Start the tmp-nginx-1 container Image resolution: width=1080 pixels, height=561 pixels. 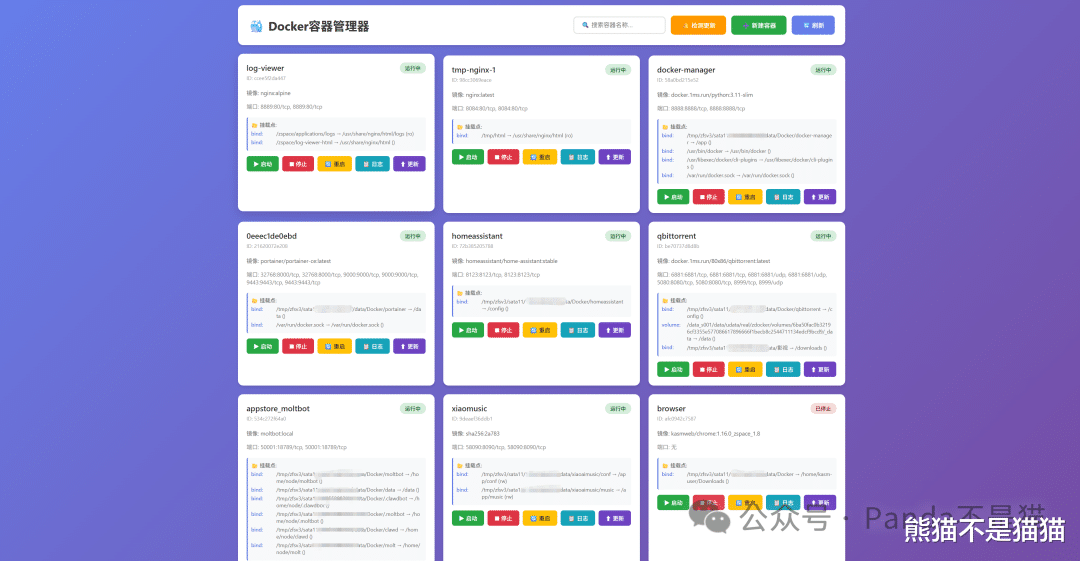point(468,157)
